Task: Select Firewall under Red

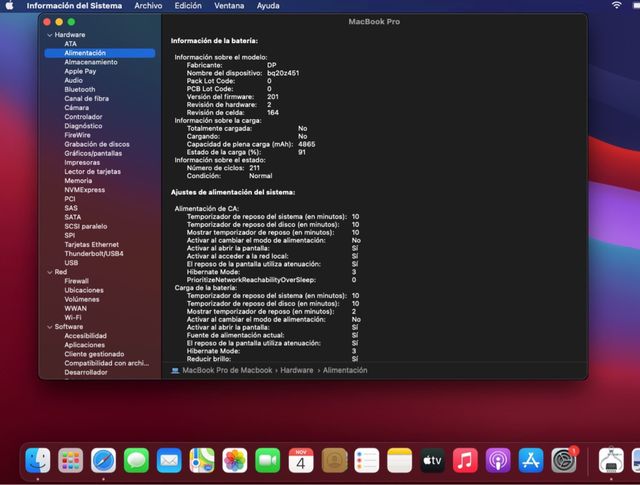Action: coord(76,281)
